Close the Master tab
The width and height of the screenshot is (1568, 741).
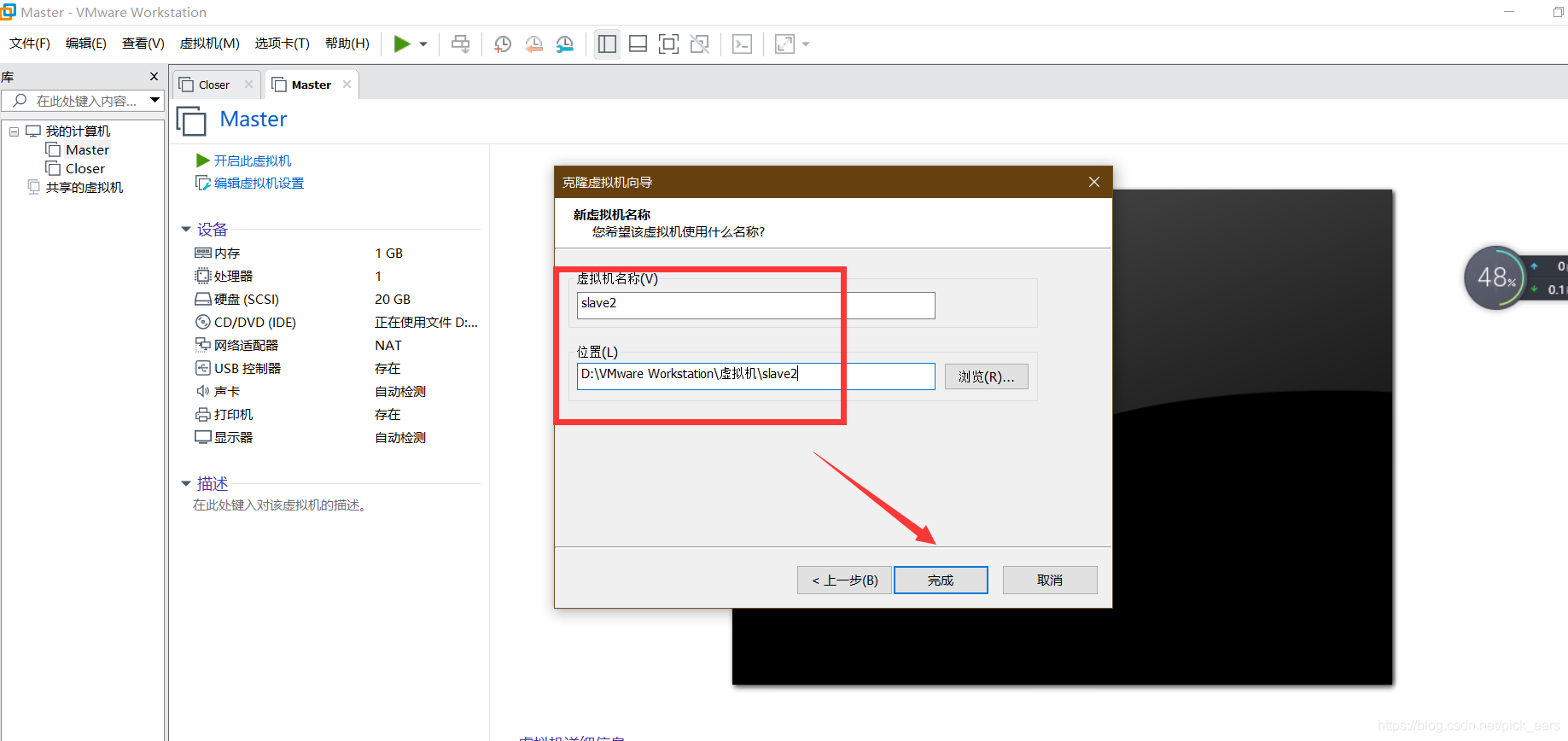(x=347, y=85)
